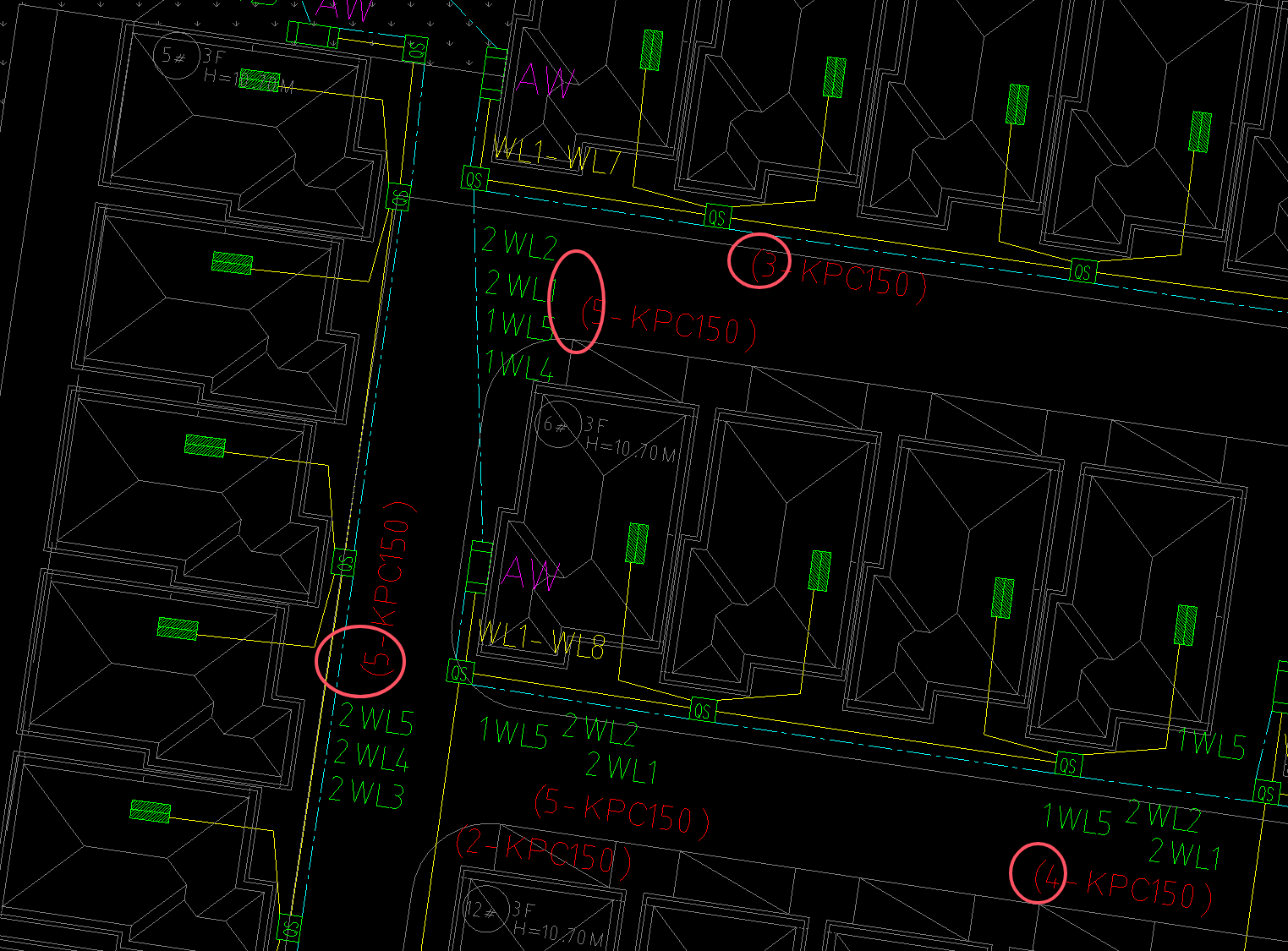
Task: Click the green 1WL4 circuit label
Action: pos(518,365)
